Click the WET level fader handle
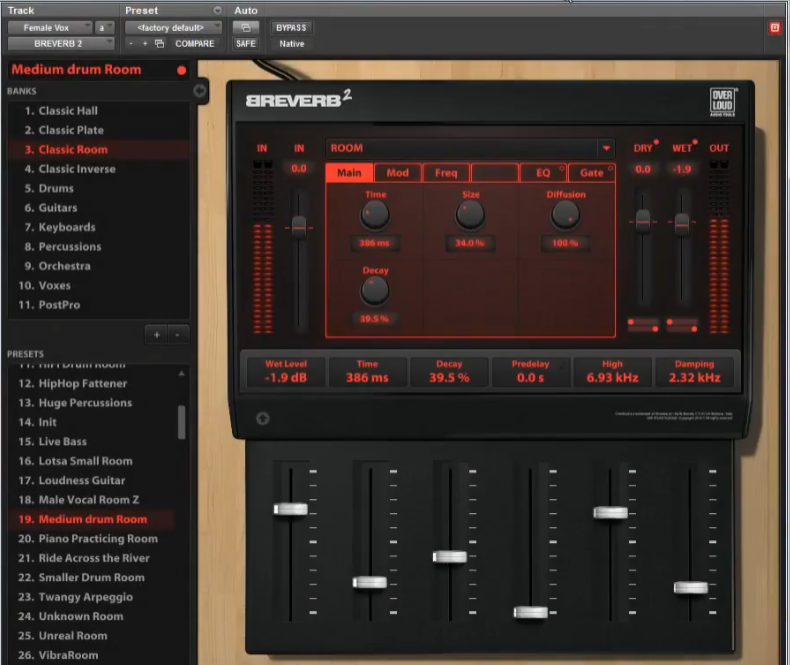790x665 pixels. pyautogui.click(x=682, y=224)
